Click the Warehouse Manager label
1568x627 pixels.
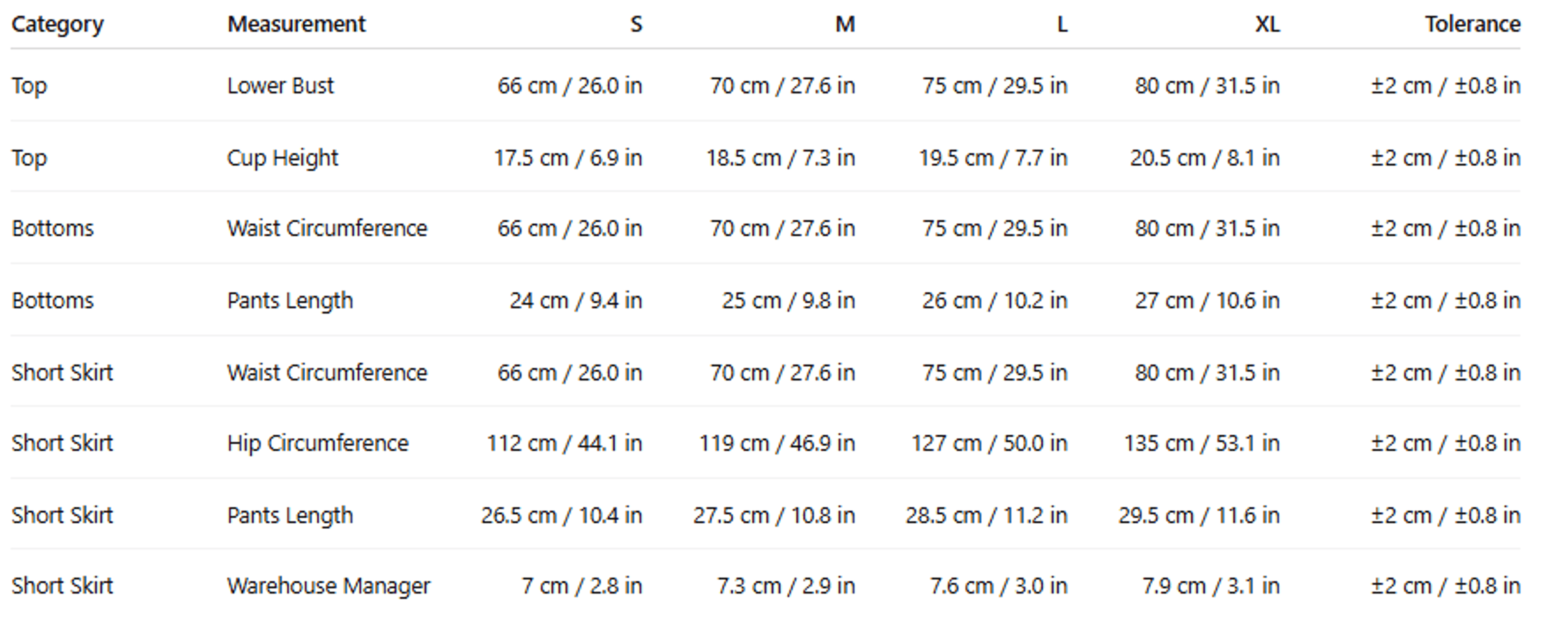point(329,586)
